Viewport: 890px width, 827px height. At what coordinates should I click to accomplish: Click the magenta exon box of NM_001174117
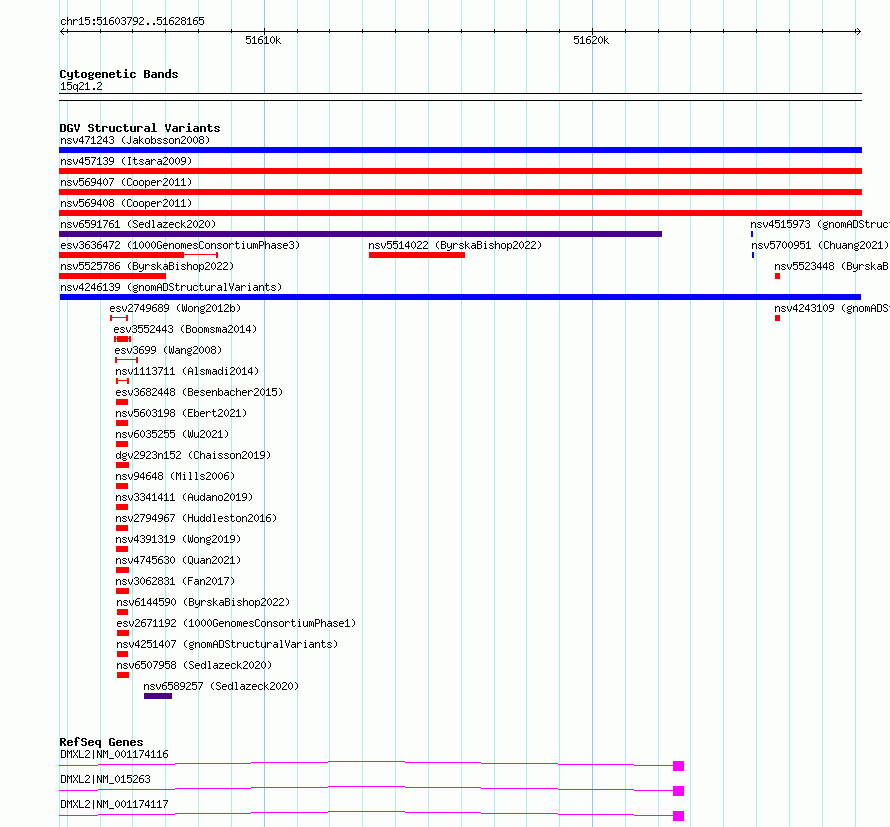point(678,816)
